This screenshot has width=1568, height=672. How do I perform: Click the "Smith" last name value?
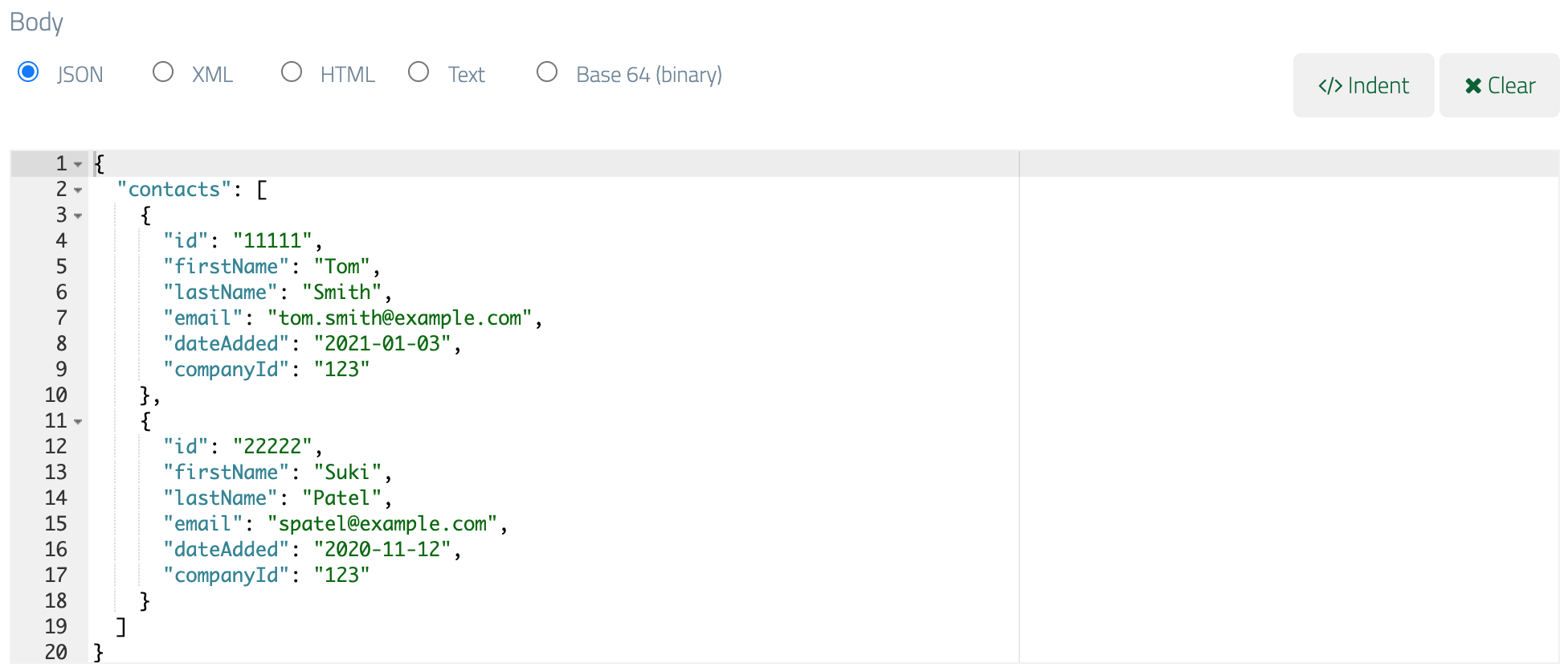(x=342, y=293)
